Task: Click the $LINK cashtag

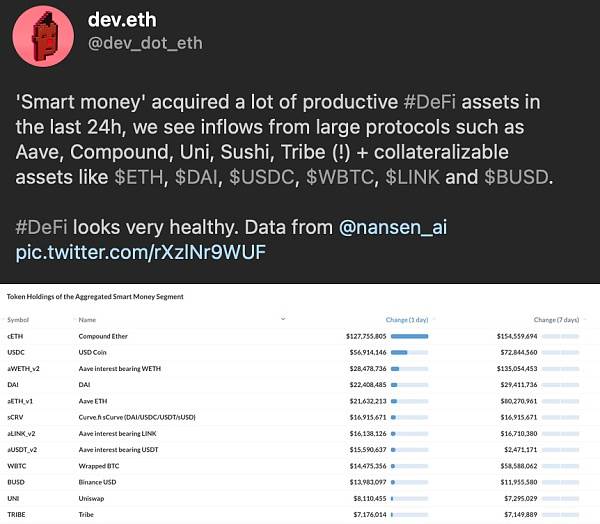Action: pos(412,177)
